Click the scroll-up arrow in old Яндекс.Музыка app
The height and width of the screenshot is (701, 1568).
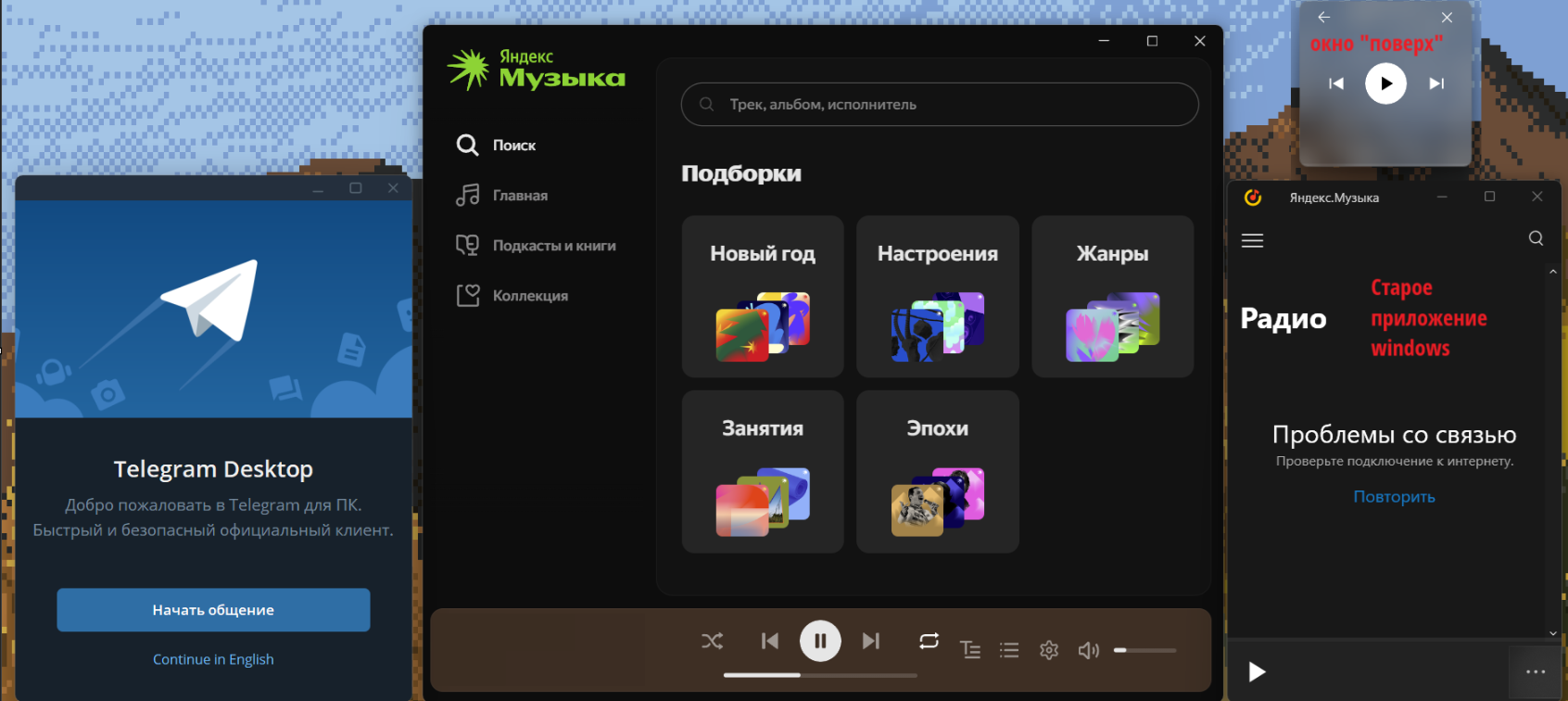pyautogui.click(x=1553, y=272)
